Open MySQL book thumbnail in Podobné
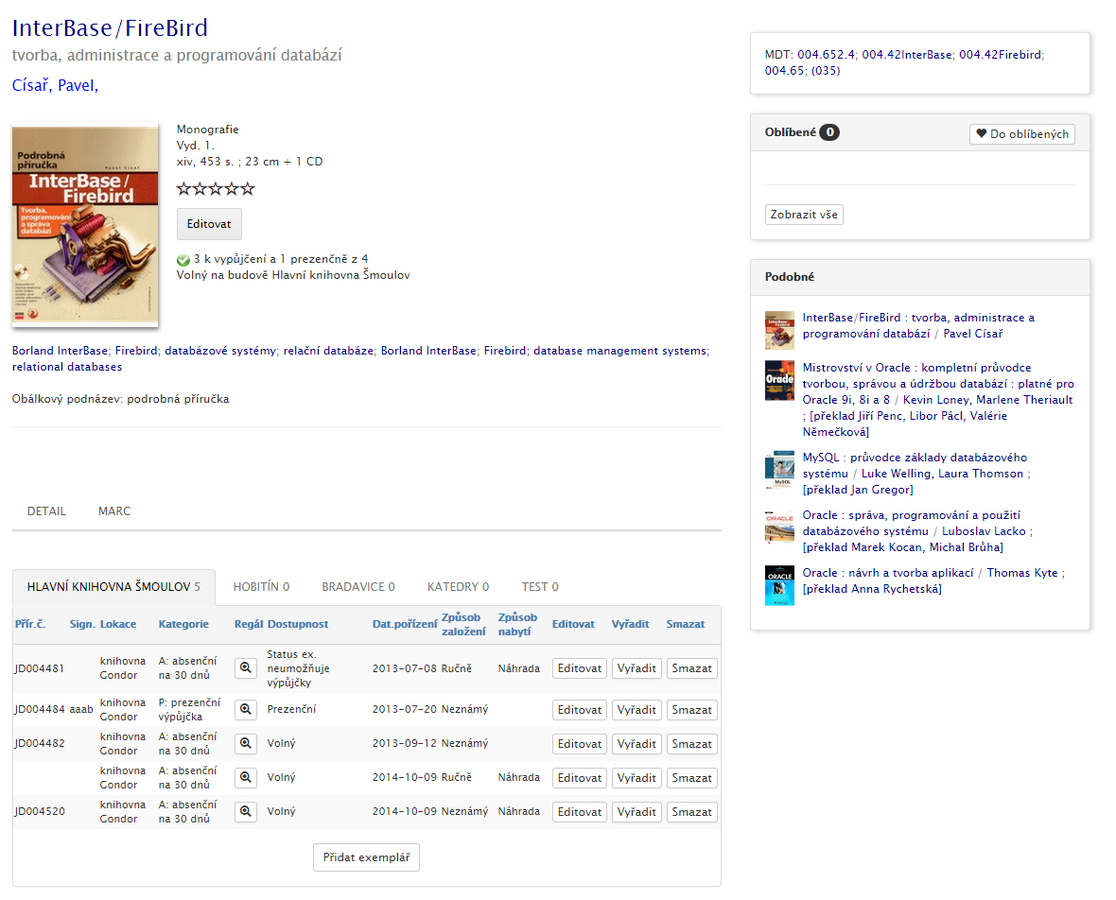This screenshot has width=1116, height=900. pyautogui.click(x=779, y=470)
